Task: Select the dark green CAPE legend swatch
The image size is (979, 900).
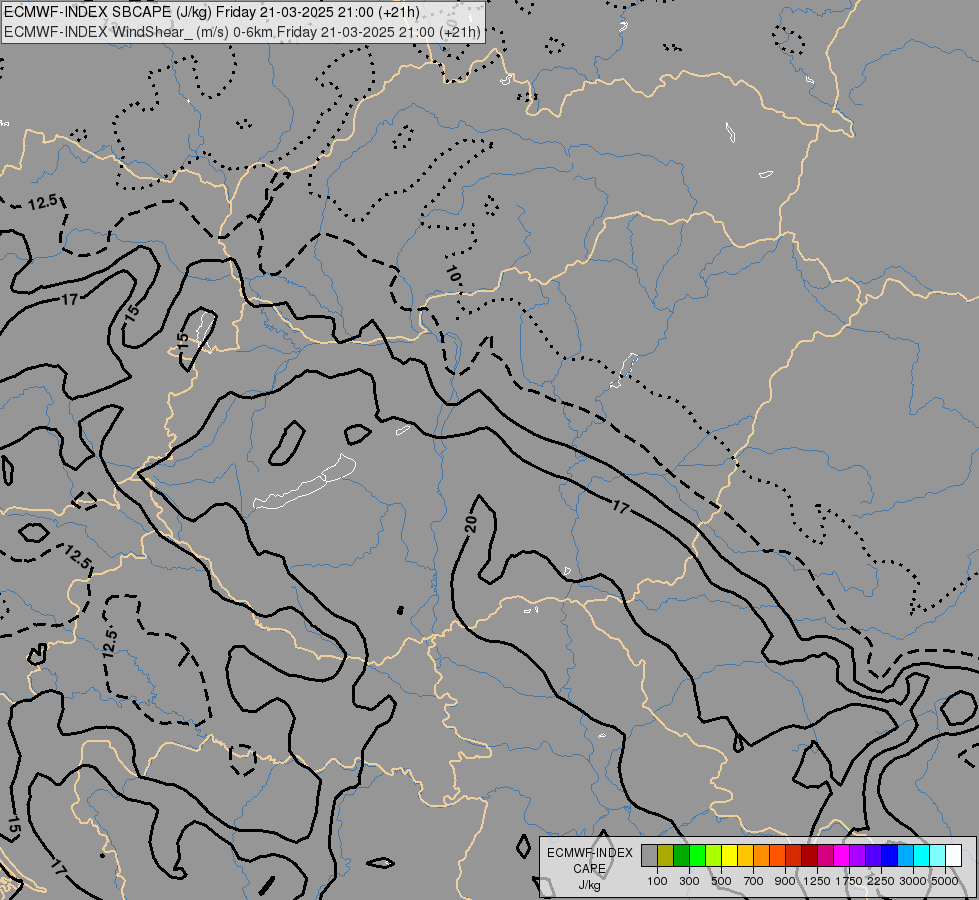Action: pyautogui.click(x=681, y=855)
